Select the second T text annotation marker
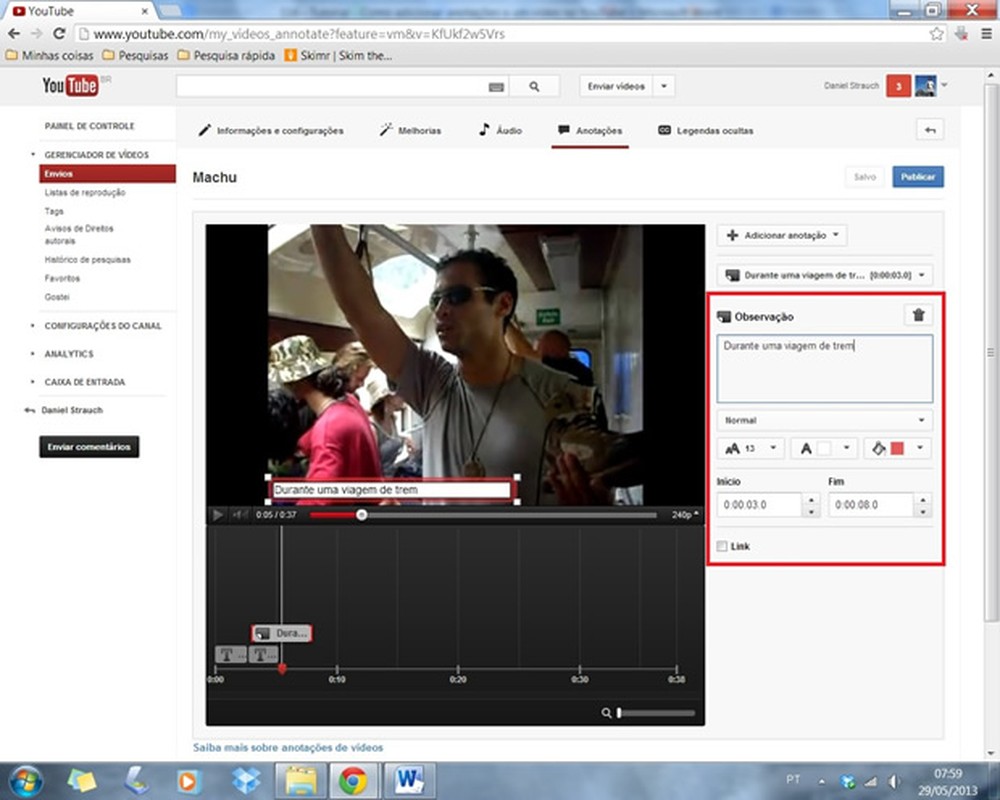This screenshot has height=800, width=1000. 263,654
